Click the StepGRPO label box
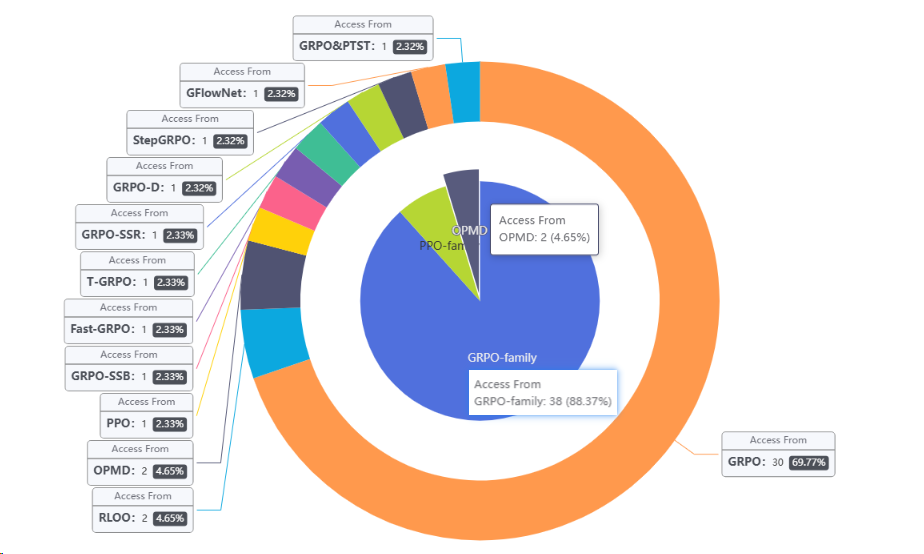The width and height of the screenshot is (924, 554). click(189, 130)
